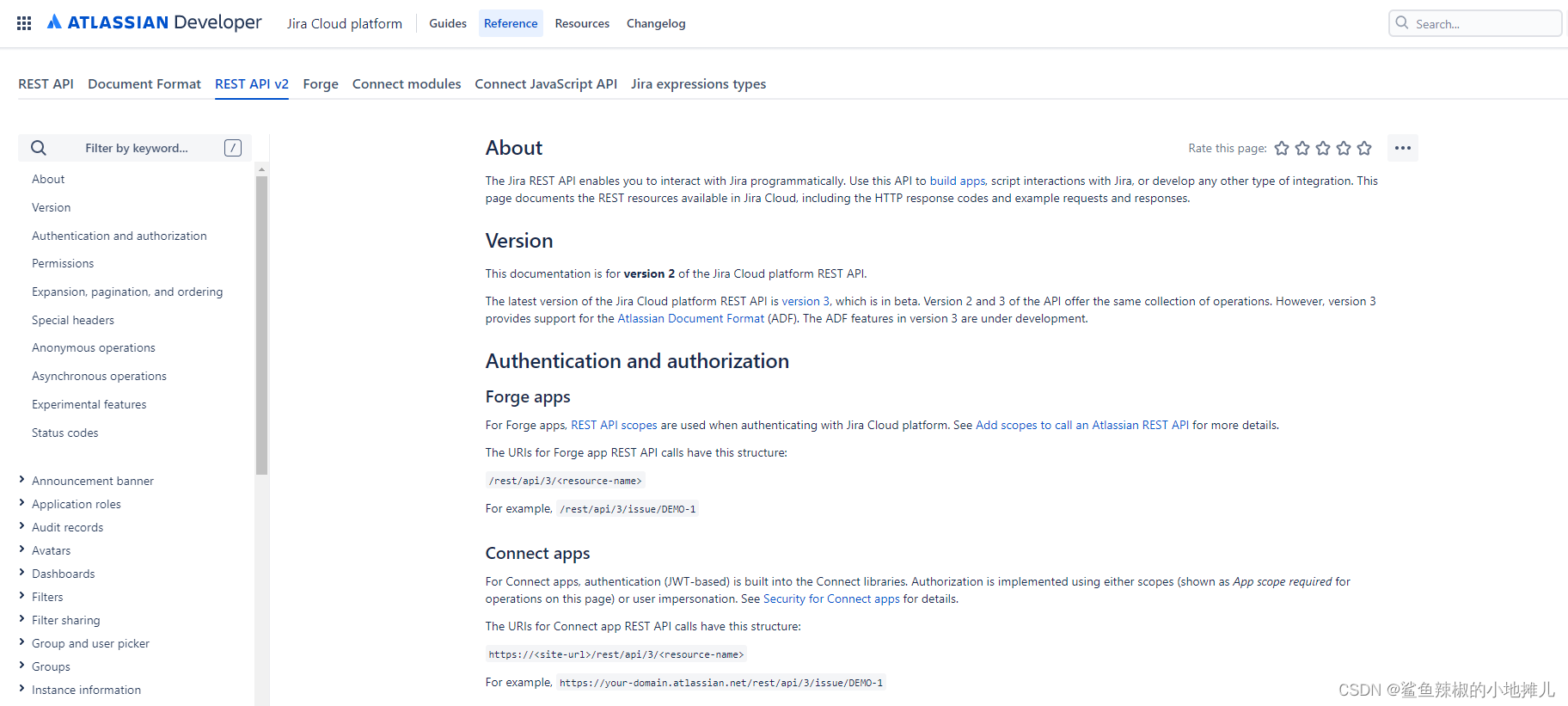The height and width of the screenshot is (706, 1568).
Task: Rate the page three stars
Action: pos(1323,148)
